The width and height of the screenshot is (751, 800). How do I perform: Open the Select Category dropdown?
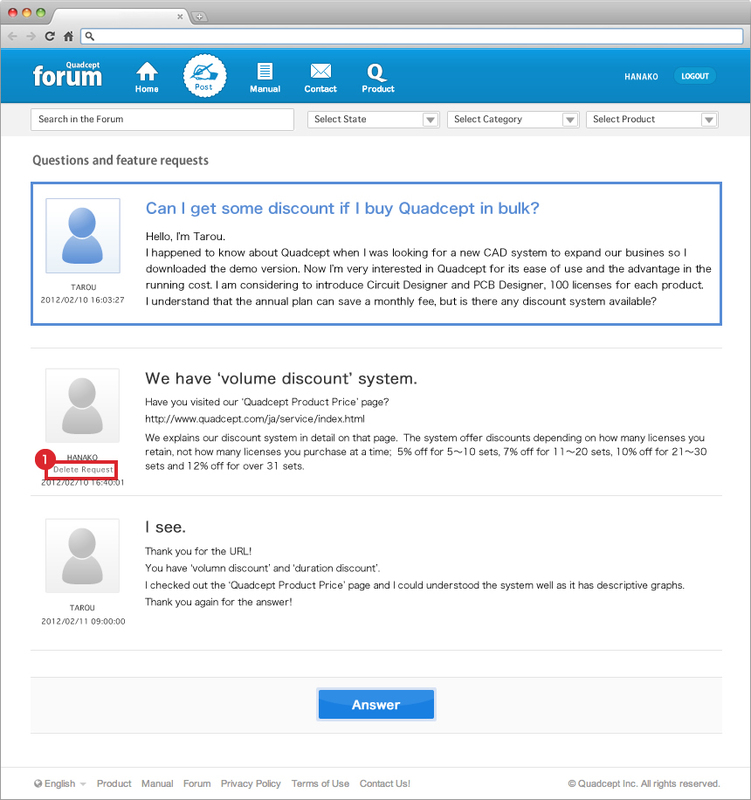pyautogui.click(x=514, y=119)
